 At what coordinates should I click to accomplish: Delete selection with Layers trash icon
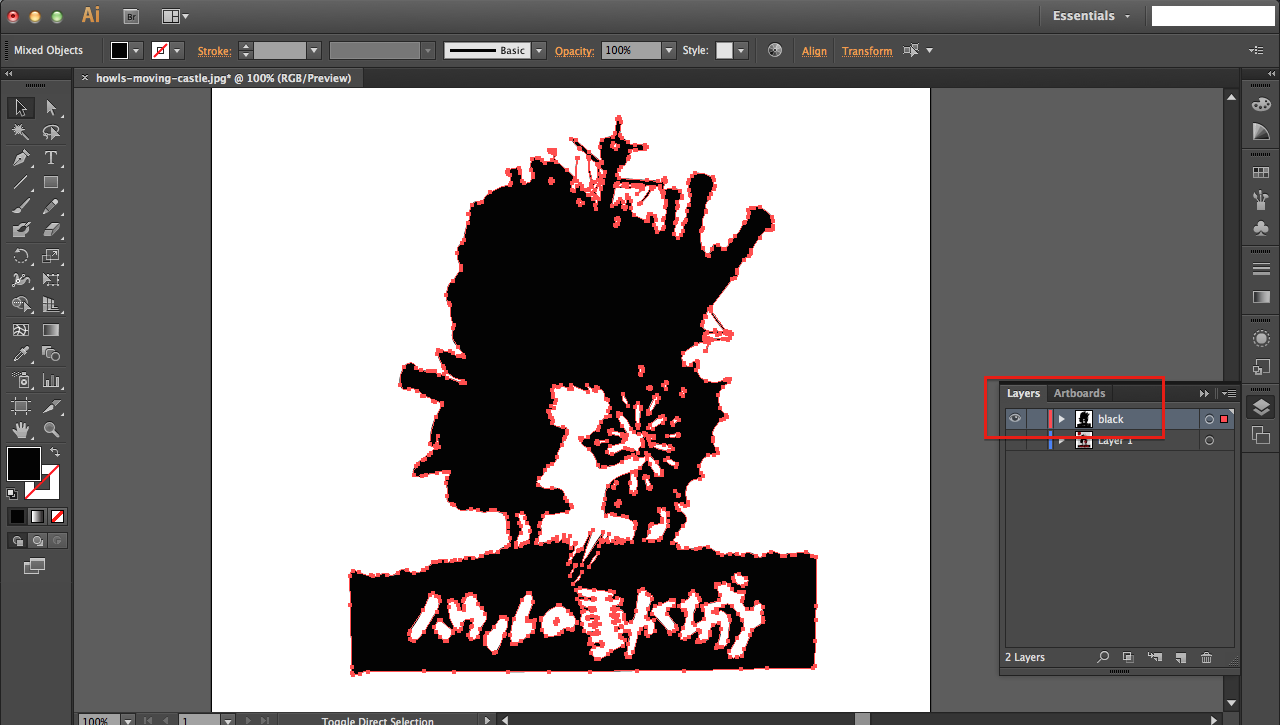[1206, 657]
